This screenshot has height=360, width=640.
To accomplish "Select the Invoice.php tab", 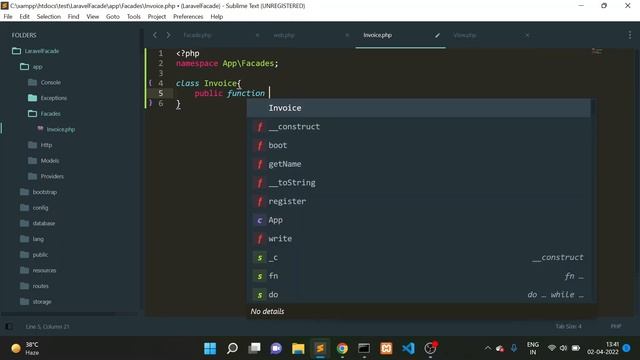I will click(x=378, y=36).
